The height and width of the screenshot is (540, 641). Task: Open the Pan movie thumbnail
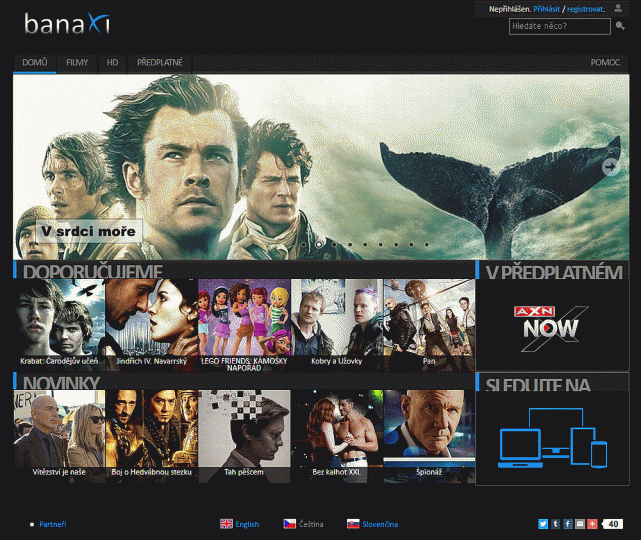pos(429,325)
